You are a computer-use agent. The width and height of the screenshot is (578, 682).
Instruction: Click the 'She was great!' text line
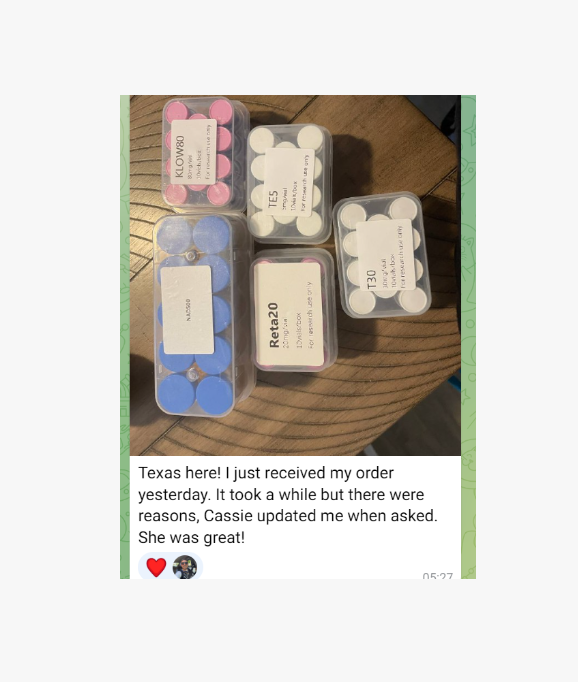coord(191,538)
